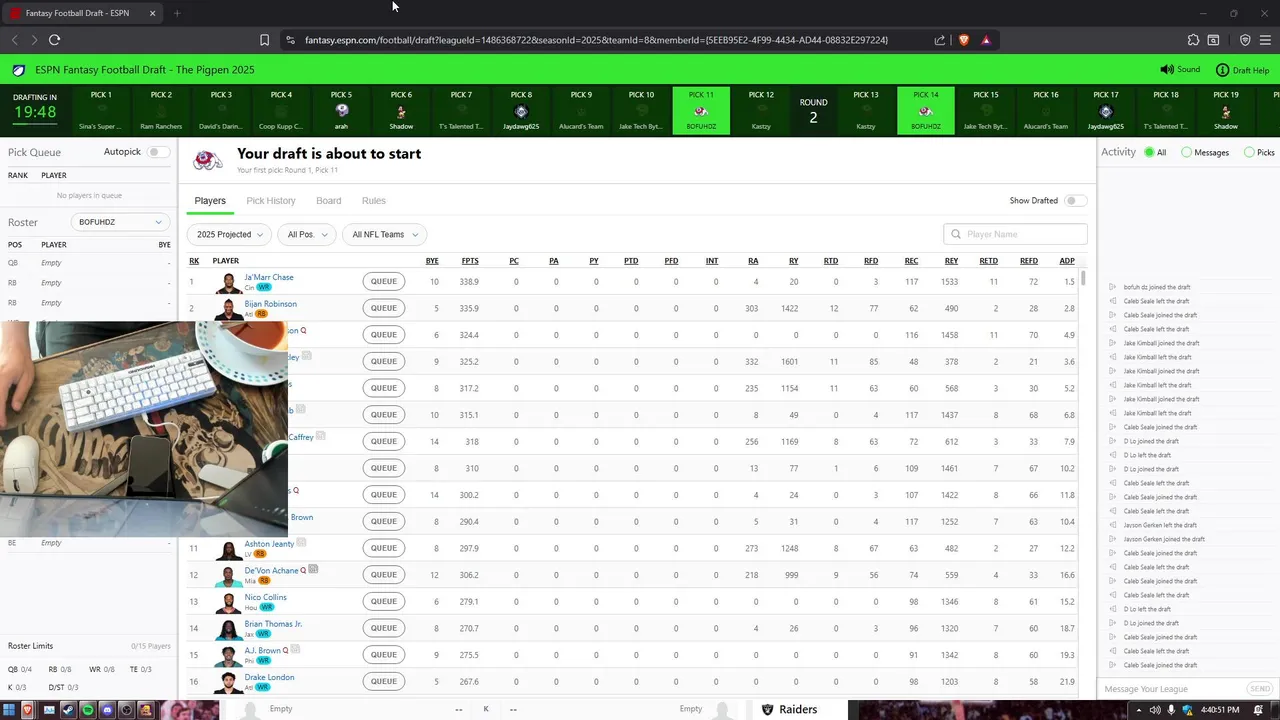Reload the page with the refresh icon
1280x720 pixels.
54,40
